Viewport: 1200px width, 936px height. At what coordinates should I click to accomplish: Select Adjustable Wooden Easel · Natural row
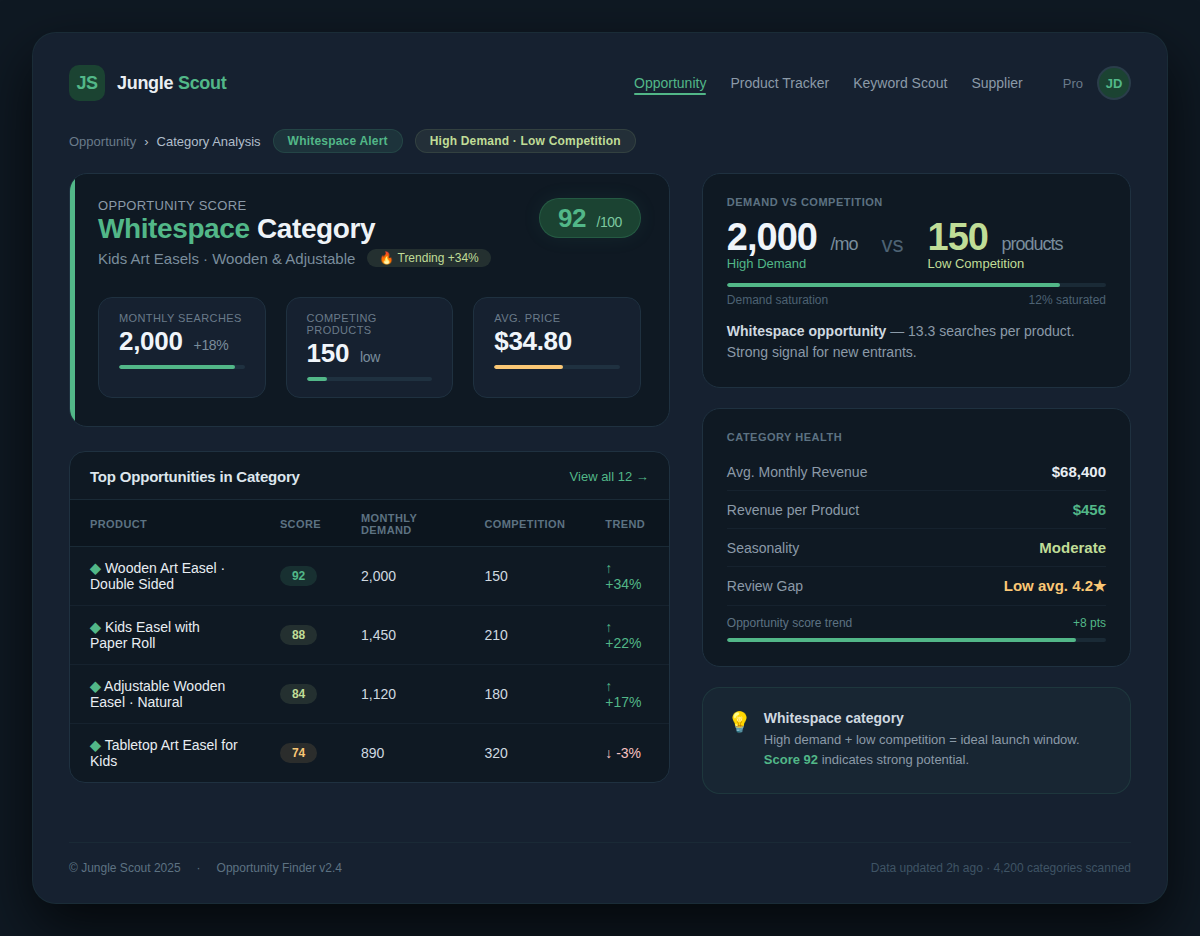pos(369,694)
